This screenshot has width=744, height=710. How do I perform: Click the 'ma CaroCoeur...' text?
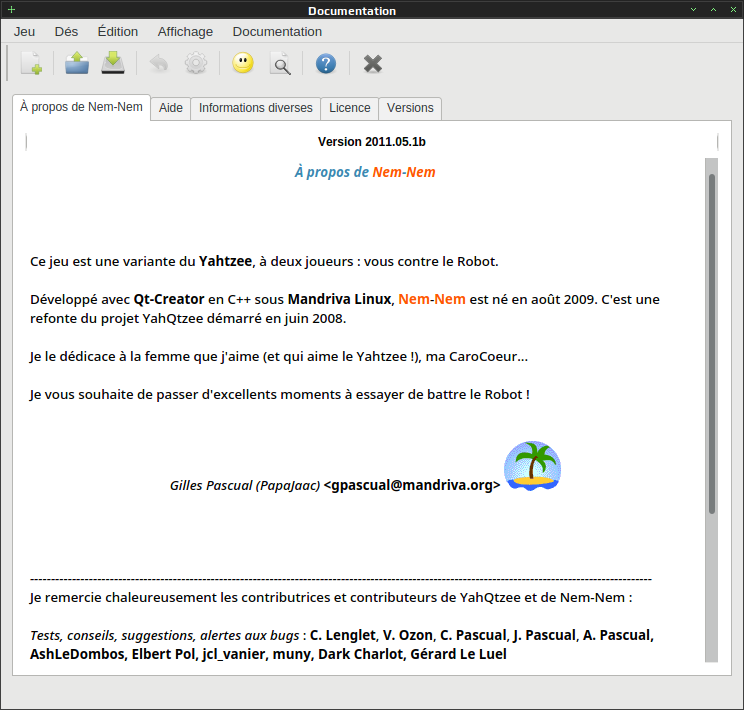click(x=476, y=356)
